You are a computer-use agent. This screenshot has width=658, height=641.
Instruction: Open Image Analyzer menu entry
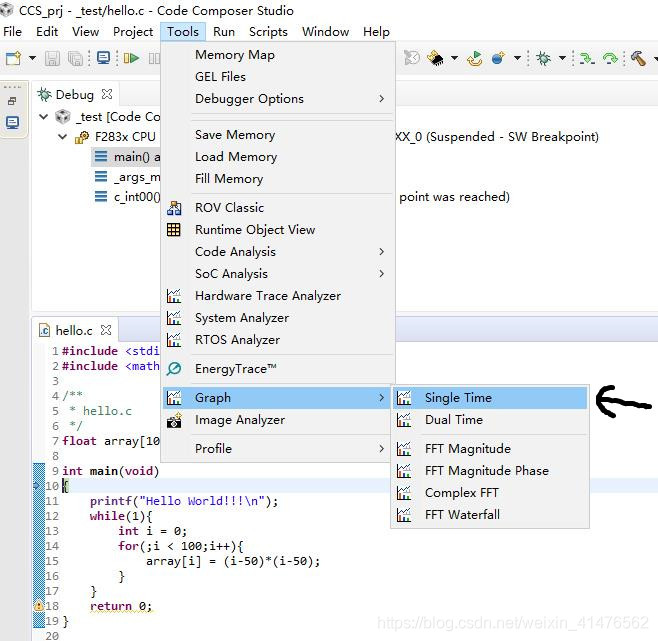click(x=278, y=420)
